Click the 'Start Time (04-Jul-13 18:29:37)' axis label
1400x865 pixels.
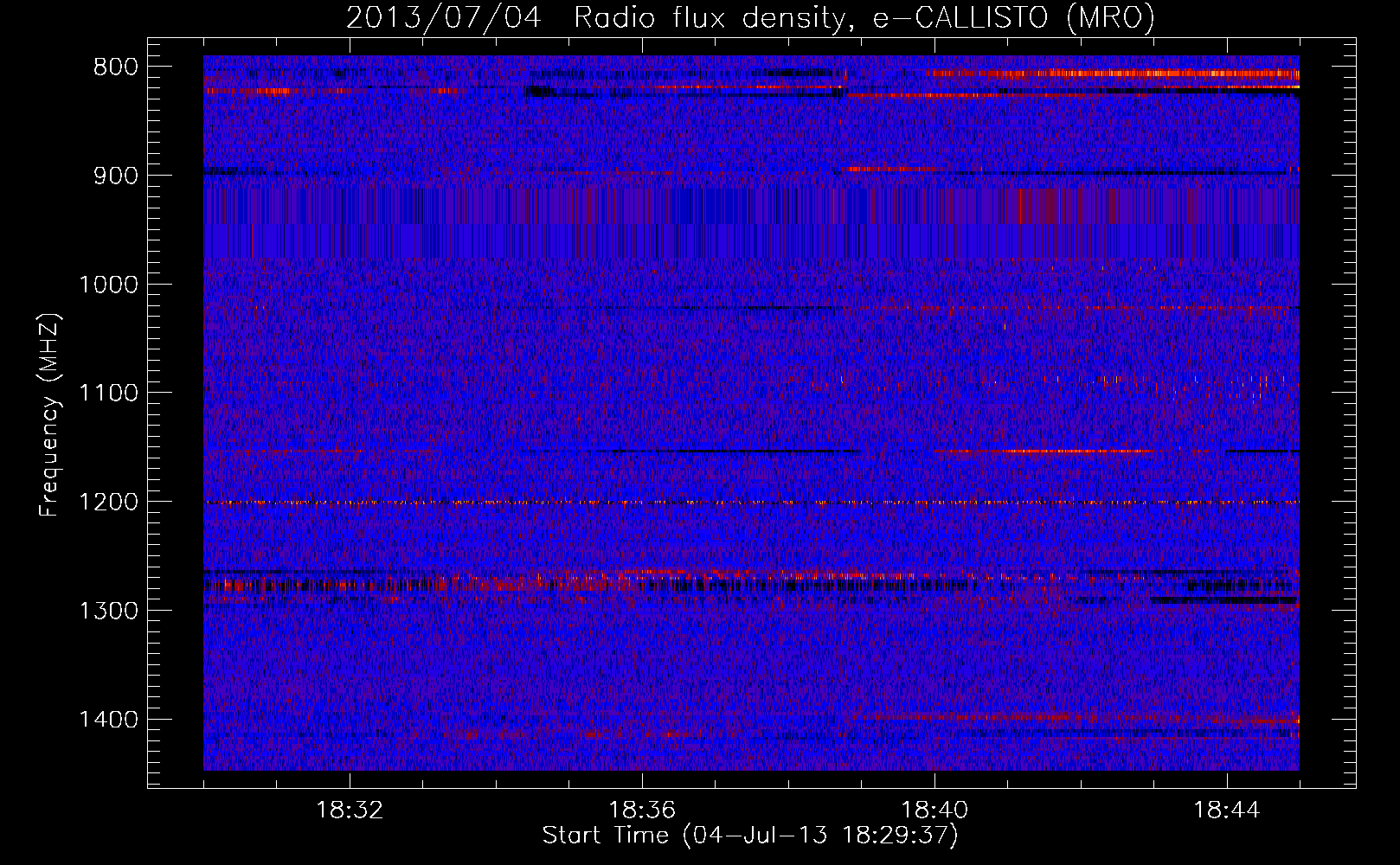[x=750, y=836]
